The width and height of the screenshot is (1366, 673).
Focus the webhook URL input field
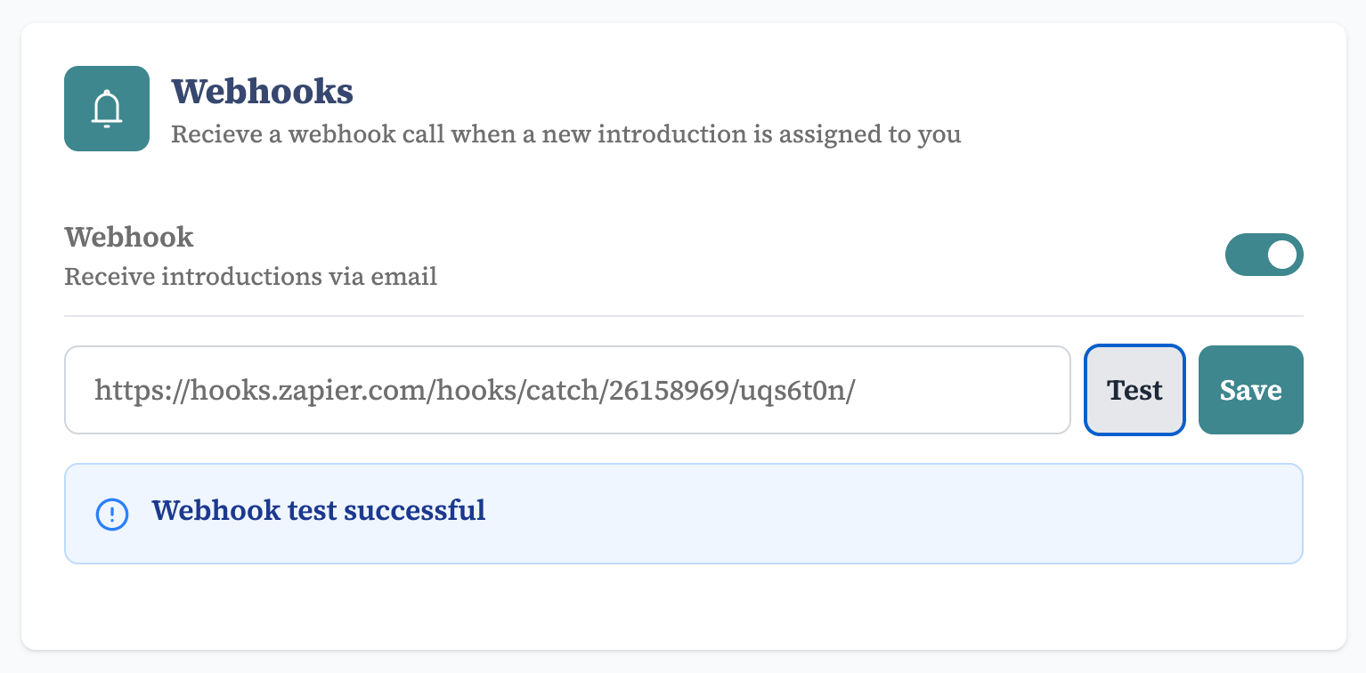point(567,390)
